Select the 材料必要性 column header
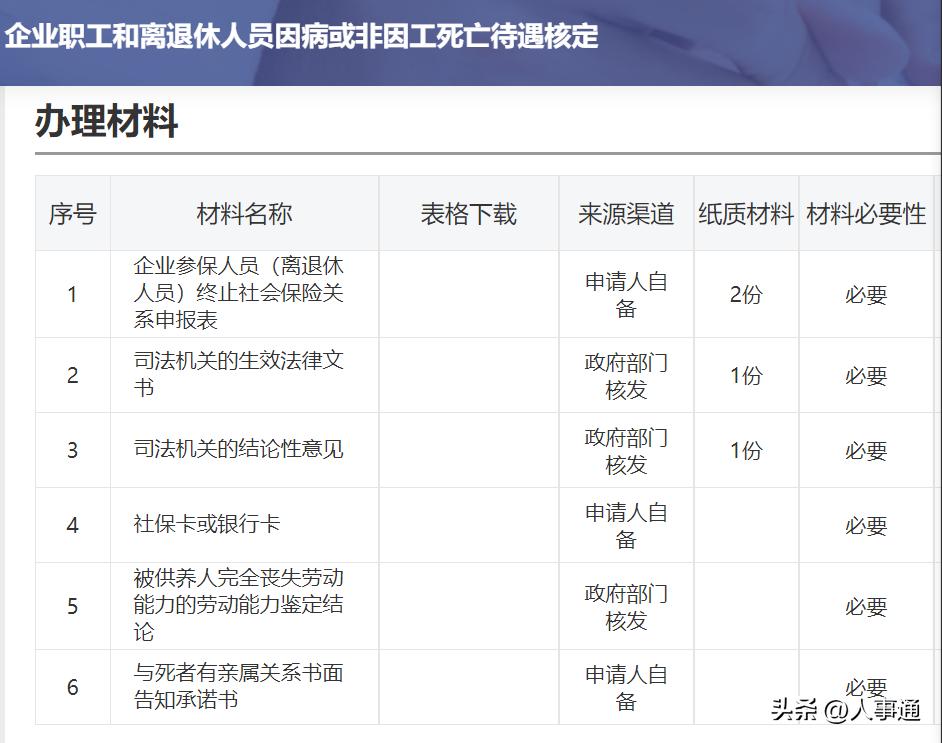Image resolution: width=942 pixels, height=743 pixels. click(866, 213)
